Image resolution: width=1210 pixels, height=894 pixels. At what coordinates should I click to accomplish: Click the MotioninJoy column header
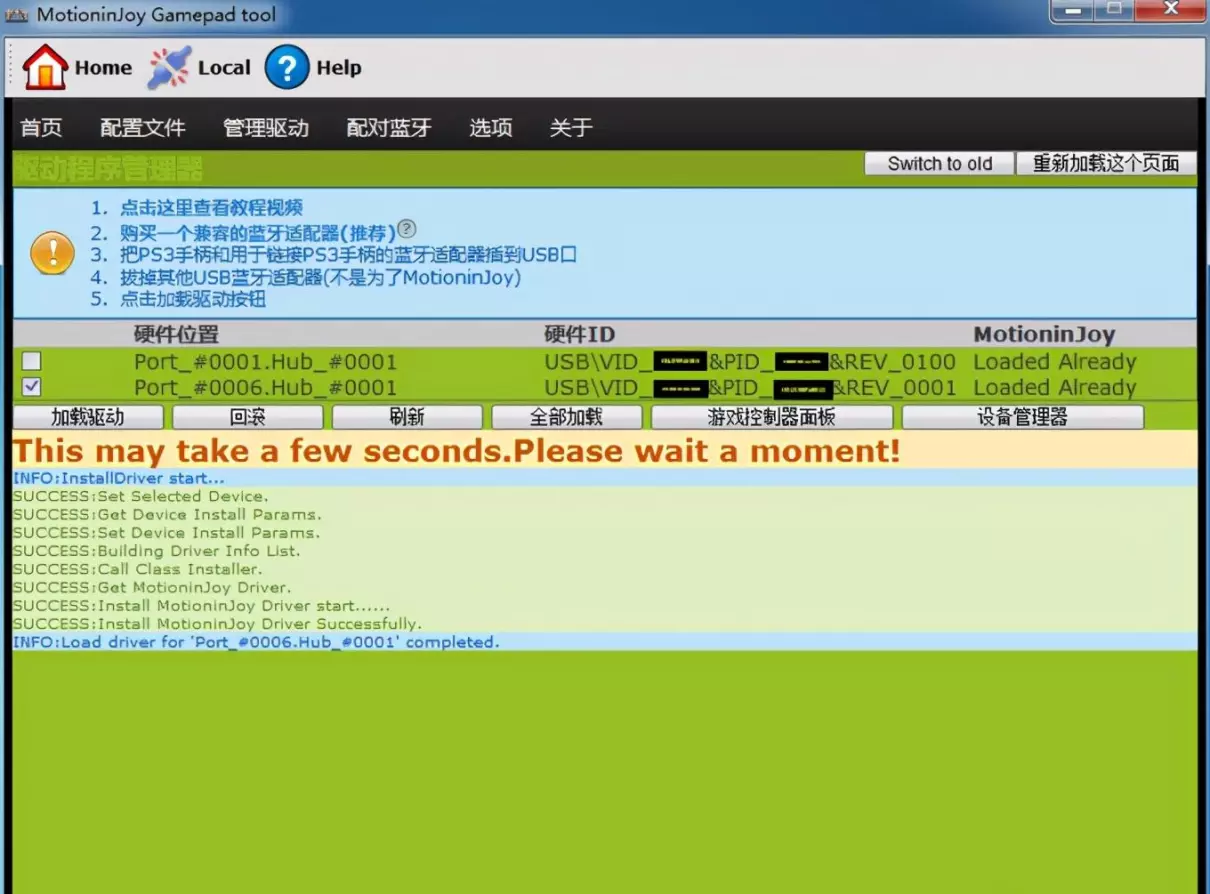pyautogui.click(x=1044, y=334)
